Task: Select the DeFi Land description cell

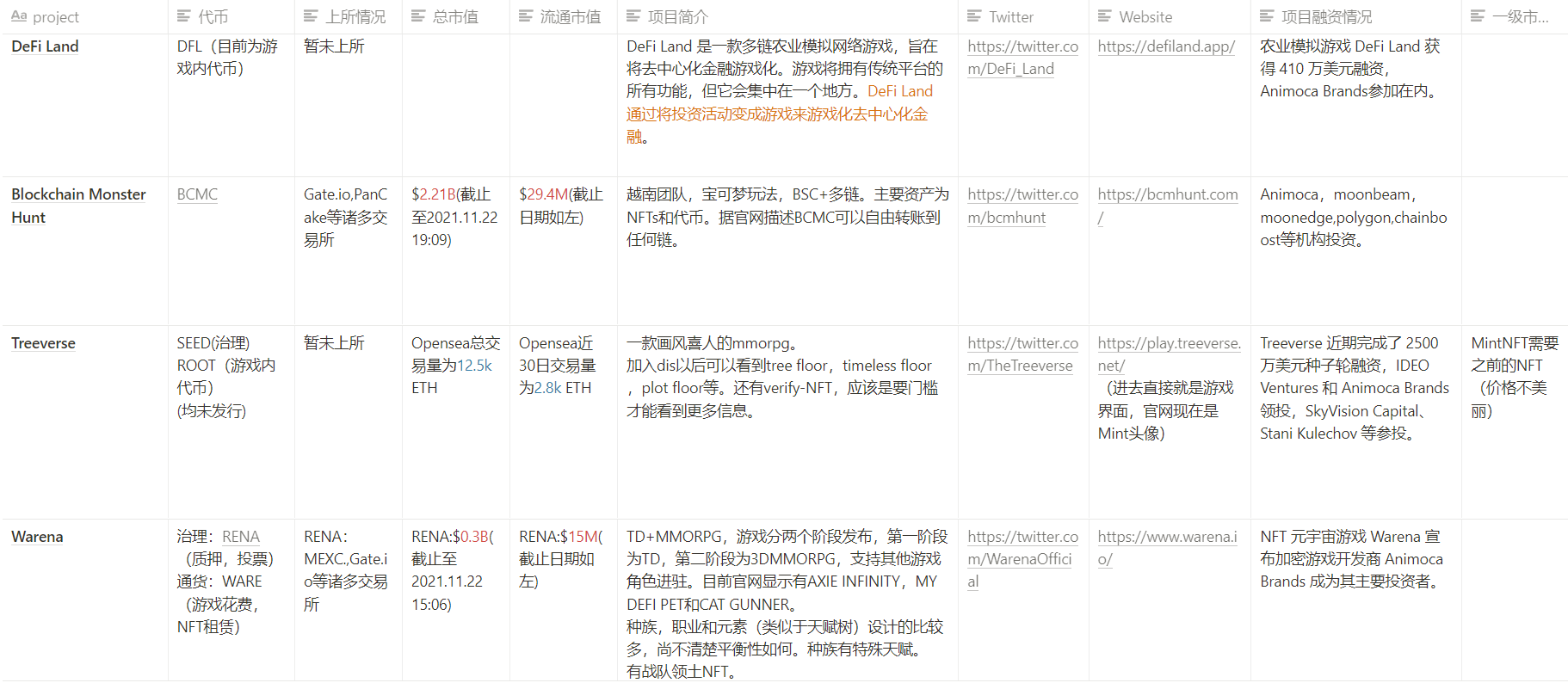Action: [x=787, y=106]
